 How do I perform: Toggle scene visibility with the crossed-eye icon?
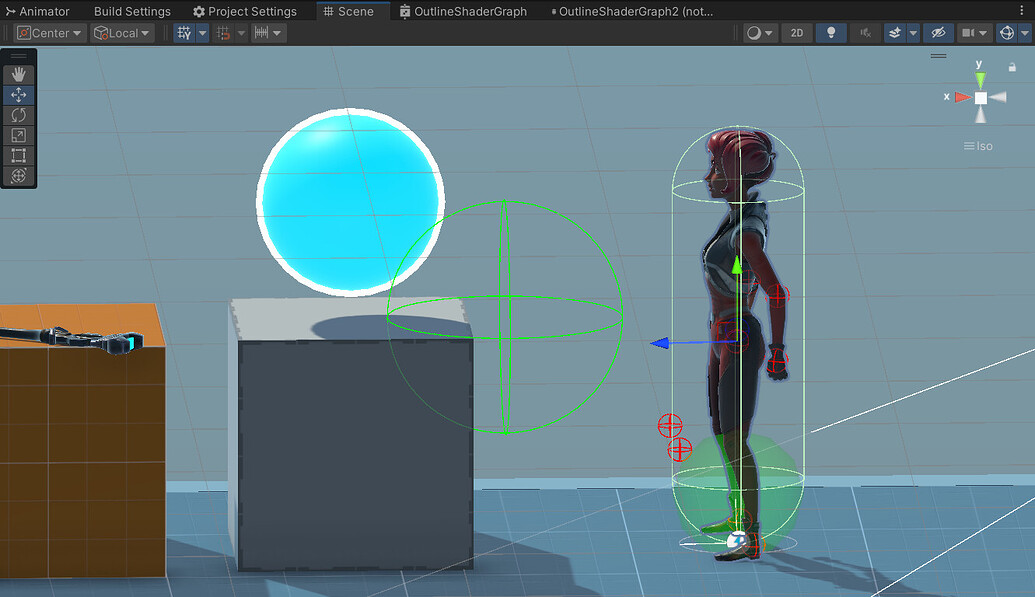[x=937, y=32]
